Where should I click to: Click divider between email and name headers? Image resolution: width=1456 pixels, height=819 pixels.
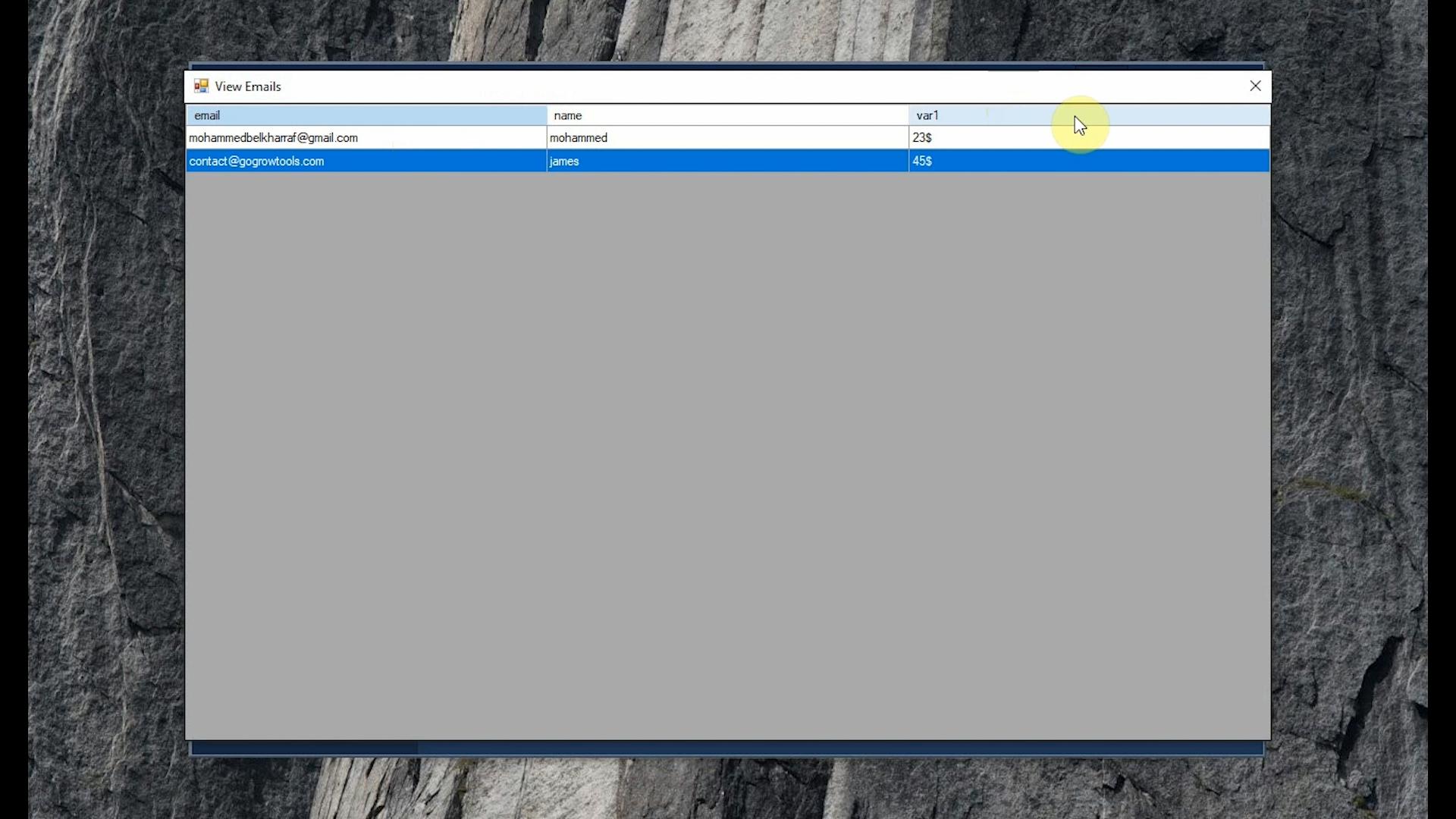coord(547,115)
